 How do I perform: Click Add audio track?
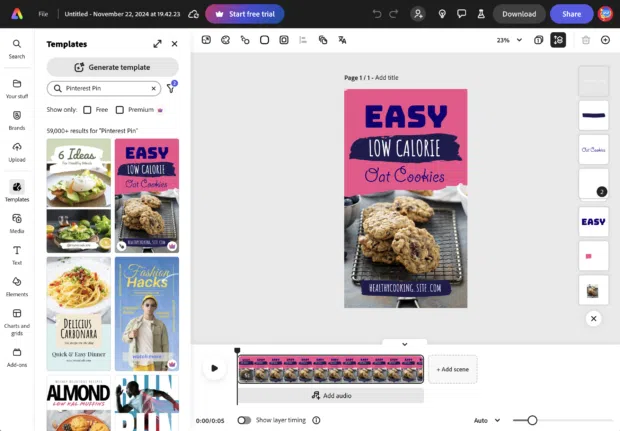pyautogui.click(x=331, y=395)
